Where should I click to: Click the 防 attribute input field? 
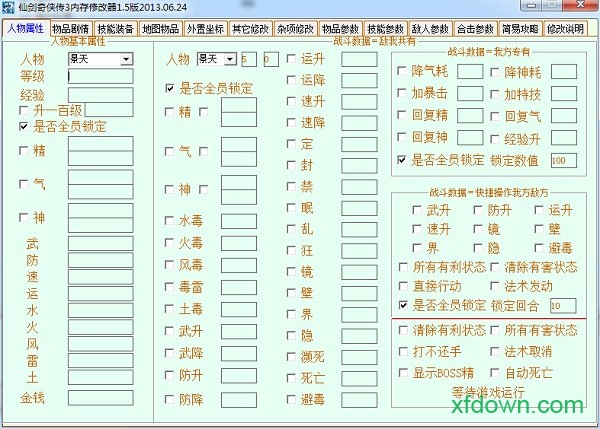coord(101,260)
